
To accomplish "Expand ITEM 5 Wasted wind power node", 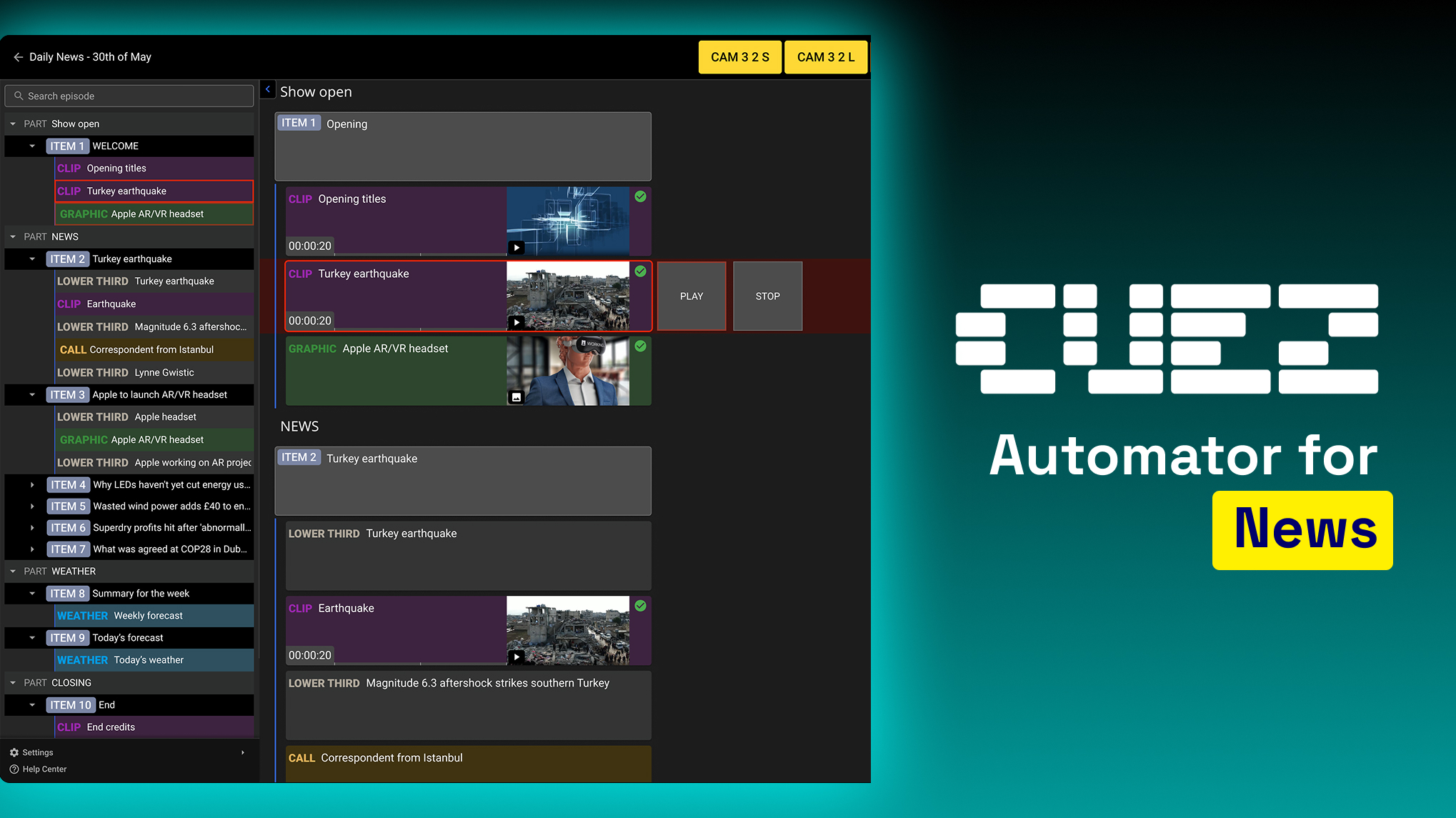I will tap(32, 506).
